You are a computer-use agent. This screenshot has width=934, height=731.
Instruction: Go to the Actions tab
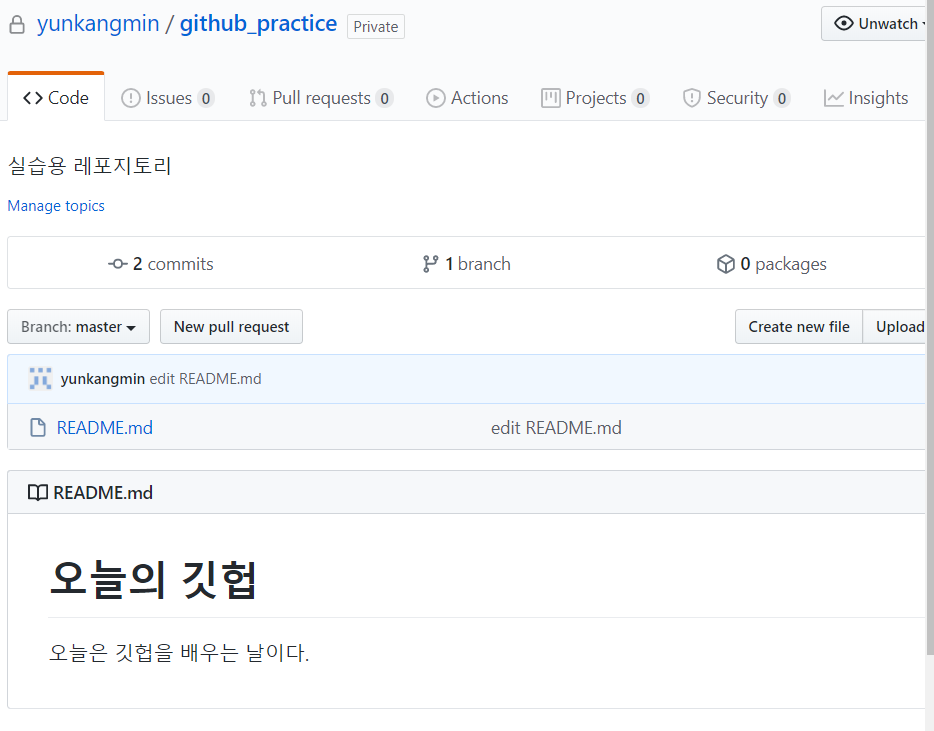point(468,98)
